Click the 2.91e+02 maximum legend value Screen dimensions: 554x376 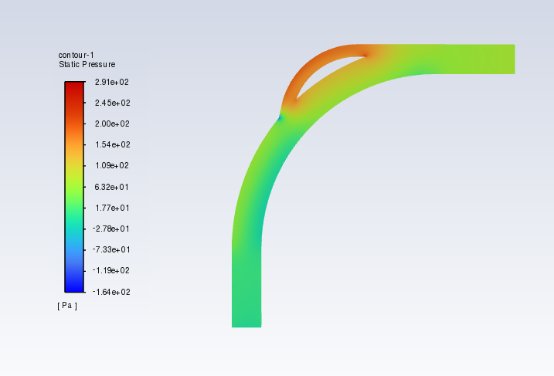[x=112, y=82]
